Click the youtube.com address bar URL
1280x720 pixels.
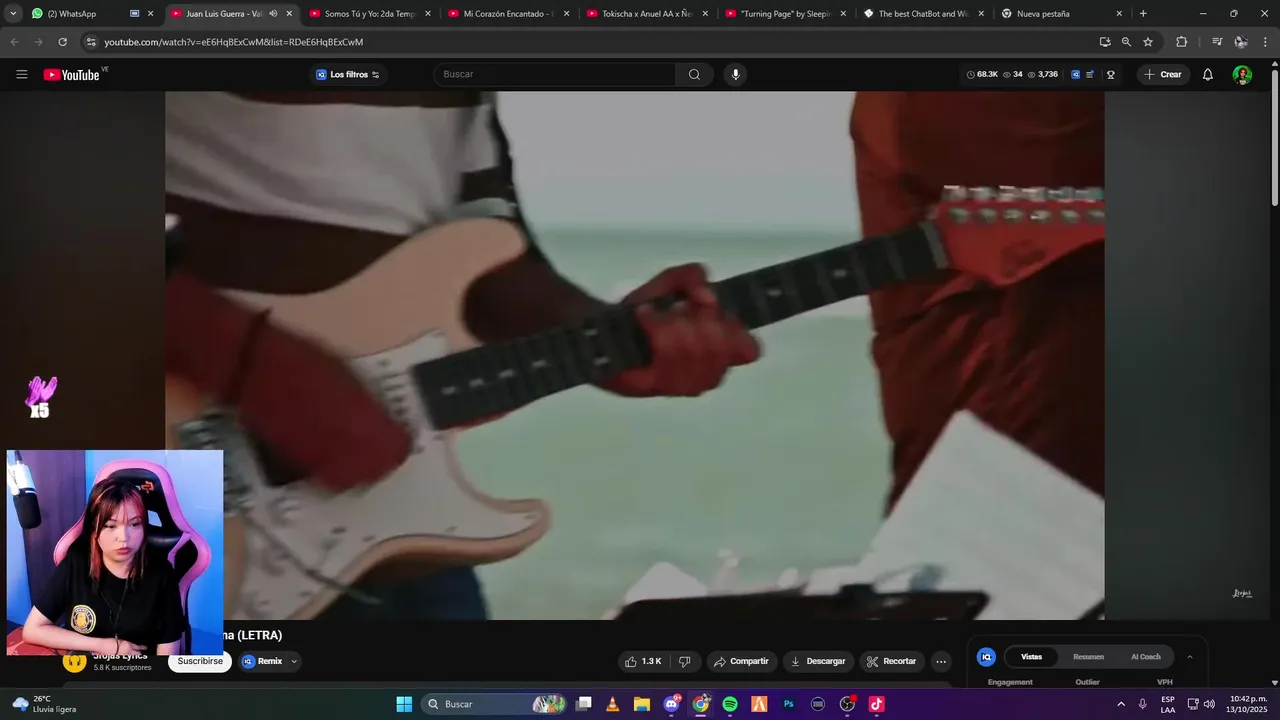(x=234, y=42)
